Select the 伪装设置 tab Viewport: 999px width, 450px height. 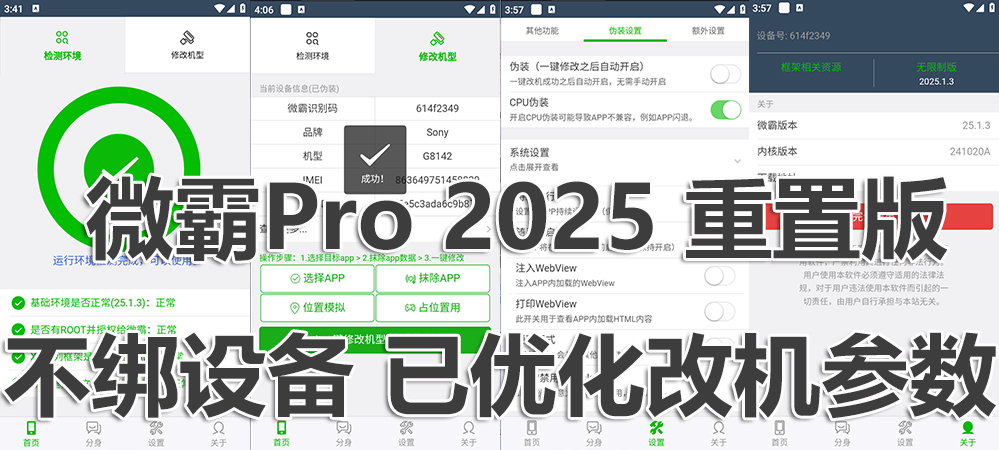[625, 31]
